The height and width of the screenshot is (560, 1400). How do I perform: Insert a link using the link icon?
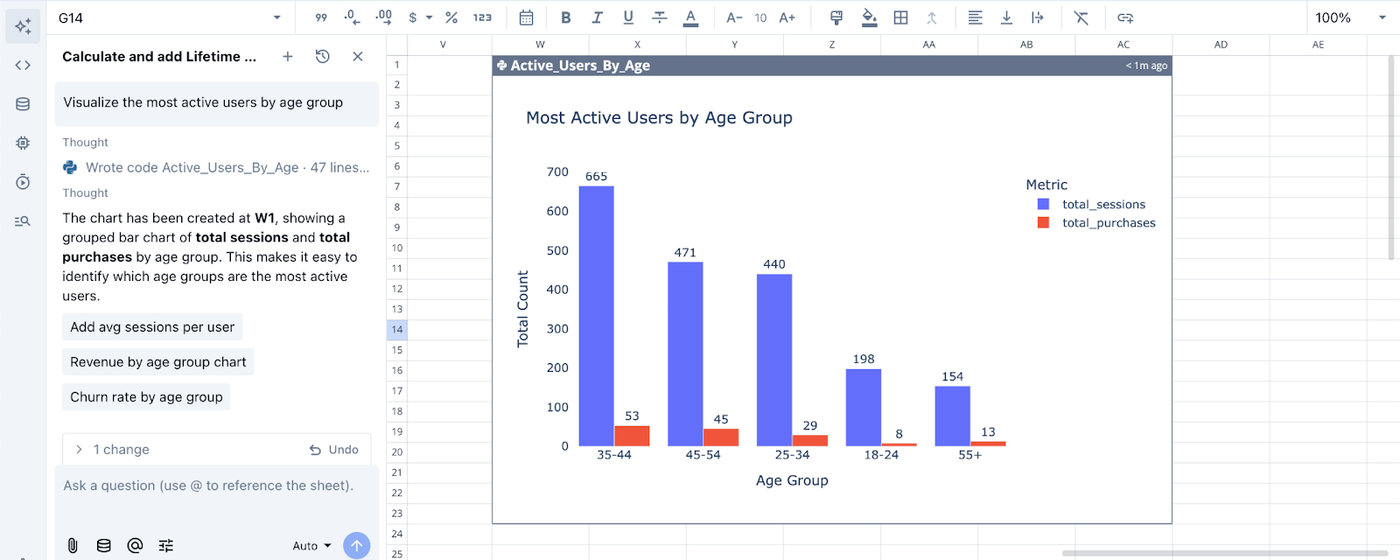1125,18
